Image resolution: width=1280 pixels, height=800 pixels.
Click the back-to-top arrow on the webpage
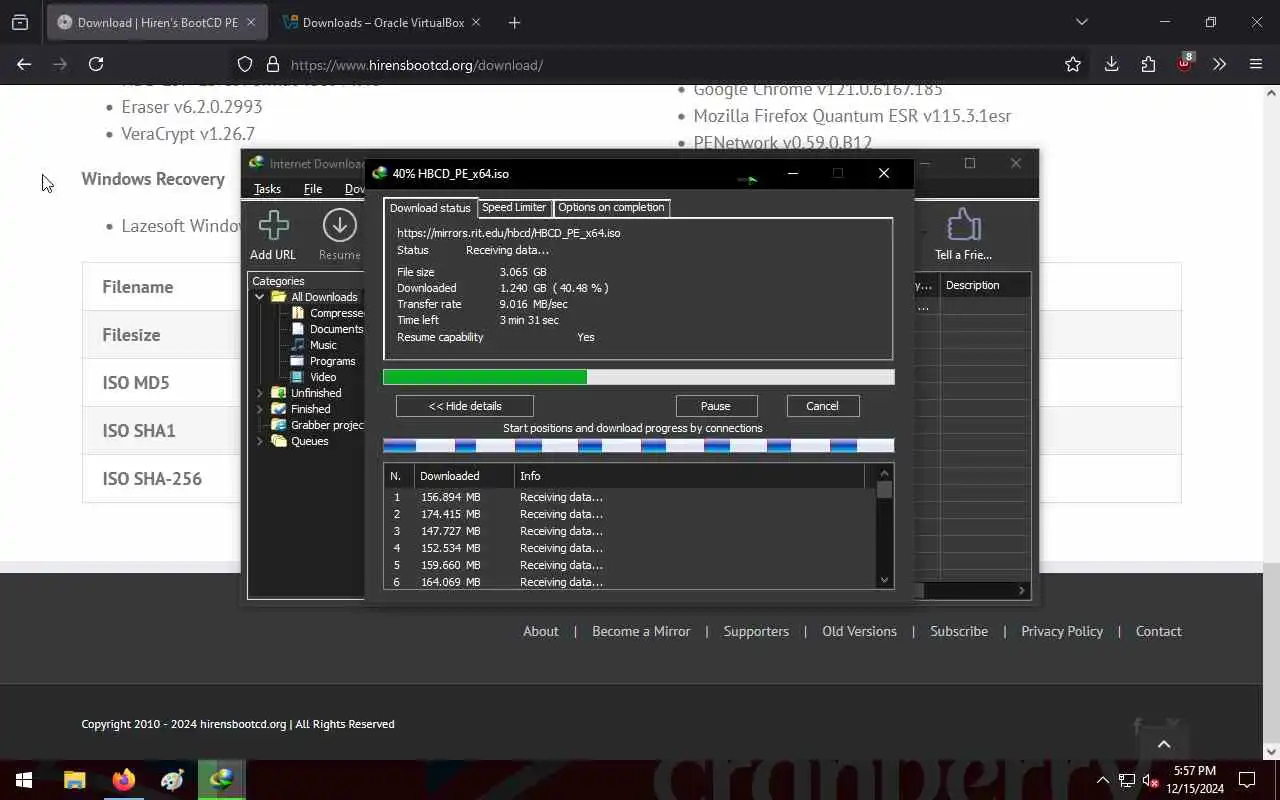click(1164, 744)
